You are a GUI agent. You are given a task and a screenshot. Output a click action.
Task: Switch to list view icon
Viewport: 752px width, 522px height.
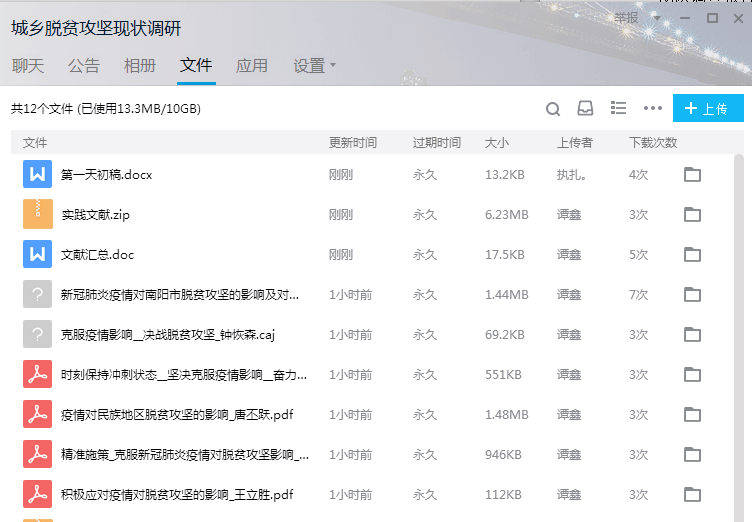coord(618,108)
